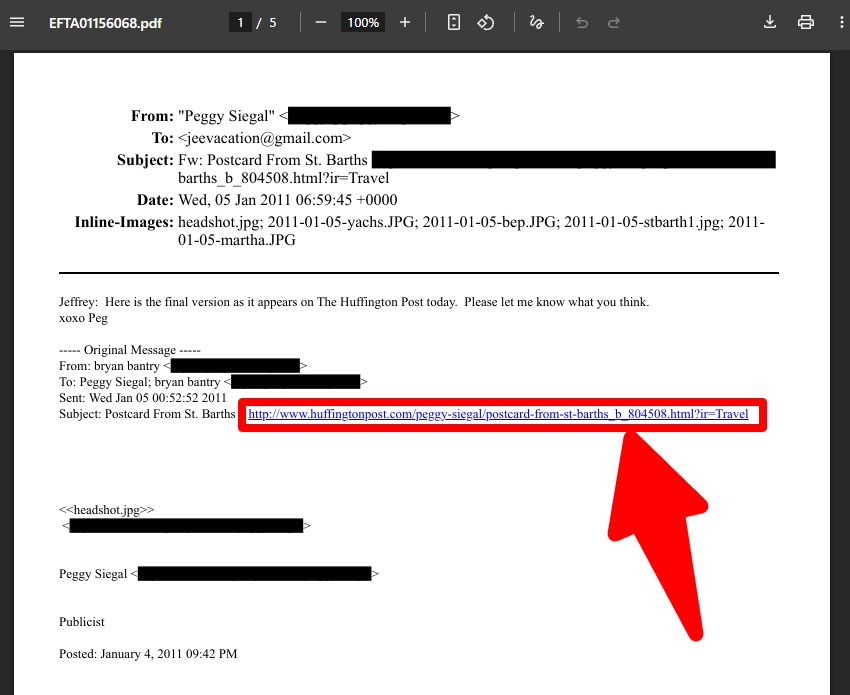Click the current page number field
The height and width of the screenshot is (695, 850).
pyautogui.click(x=239, y=22)
